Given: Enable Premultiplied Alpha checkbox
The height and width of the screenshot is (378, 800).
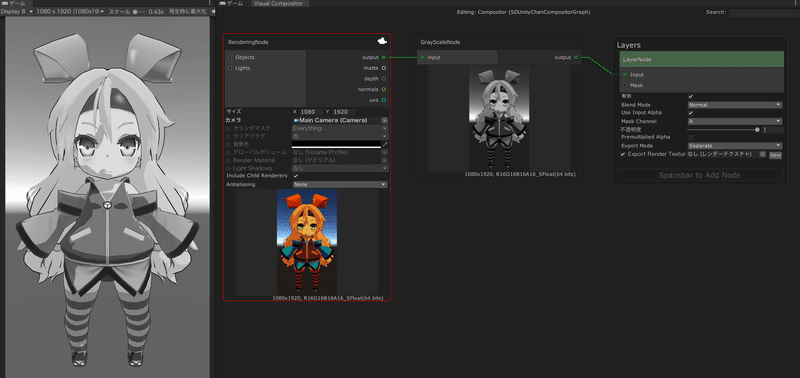Looking at the screenshot, I should 691,137.
